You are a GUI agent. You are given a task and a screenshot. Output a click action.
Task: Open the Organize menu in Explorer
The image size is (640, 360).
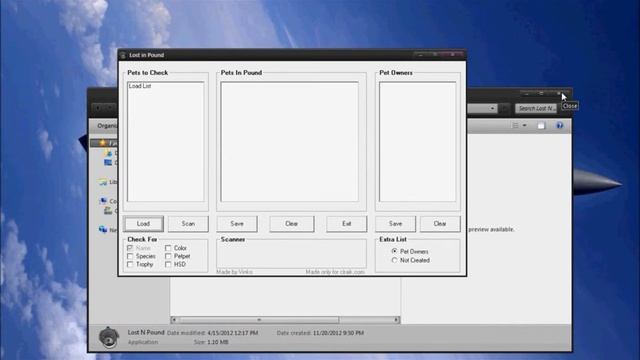click(x=107, y=126)
